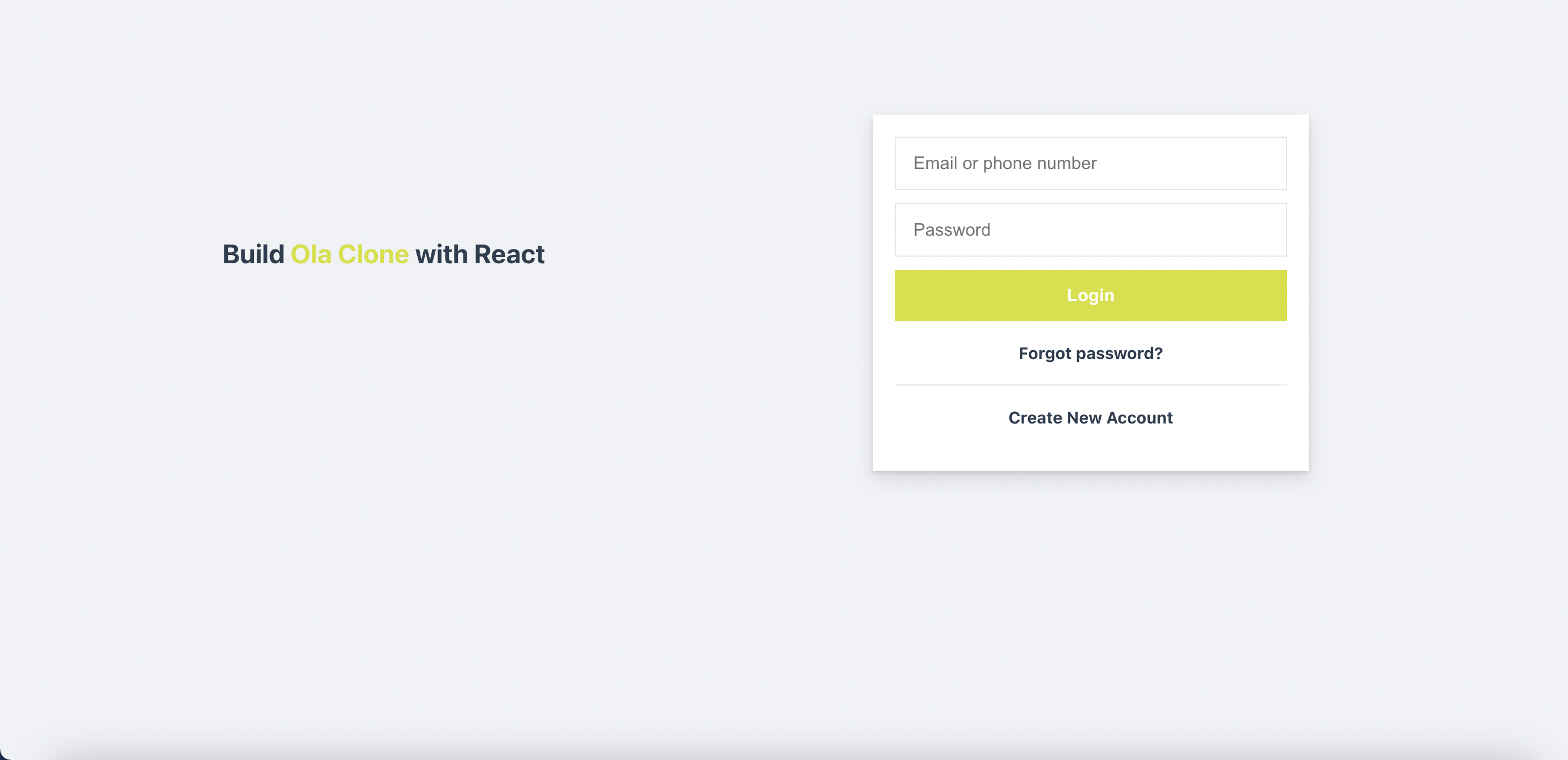This screenshot has width=1568, height=760.
Task: Click the Email or phone number field
Action: click(1090, 163)
